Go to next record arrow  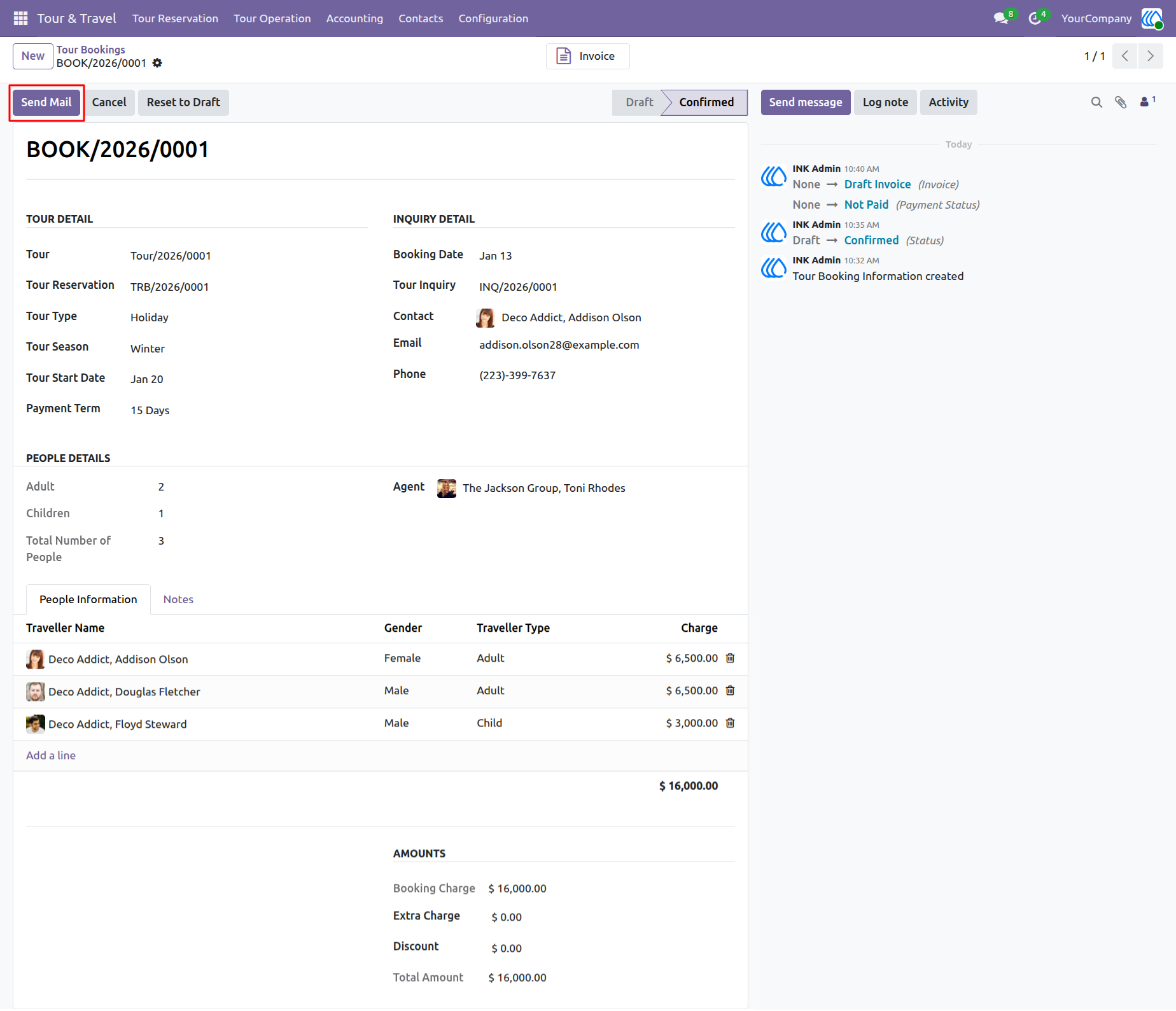click(x=1151, y=56)
